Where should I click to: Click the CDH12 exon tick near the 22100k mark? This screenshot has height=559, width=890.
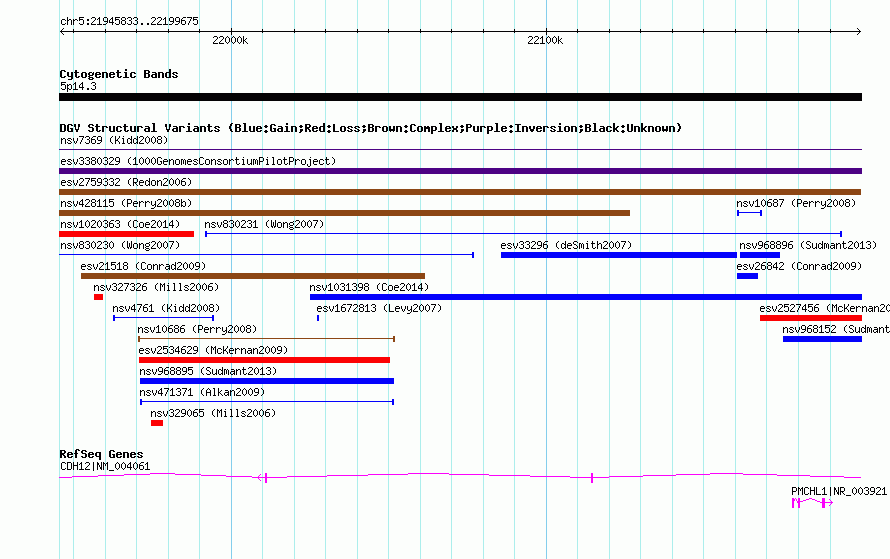tap(591, 478)
